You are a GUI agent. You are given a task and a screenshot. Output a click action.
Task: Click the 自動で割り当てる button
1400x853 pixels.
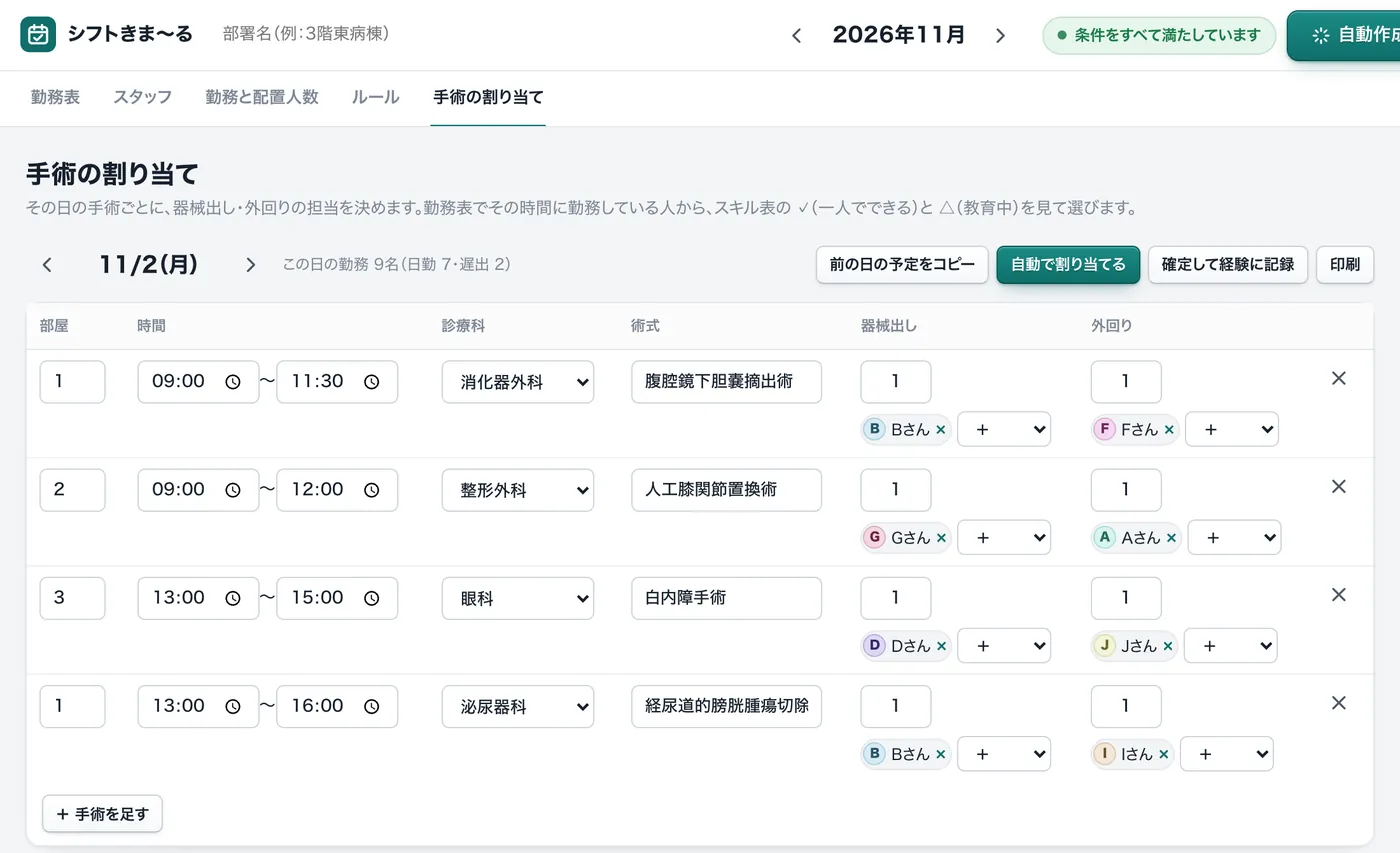[1068, 265]
